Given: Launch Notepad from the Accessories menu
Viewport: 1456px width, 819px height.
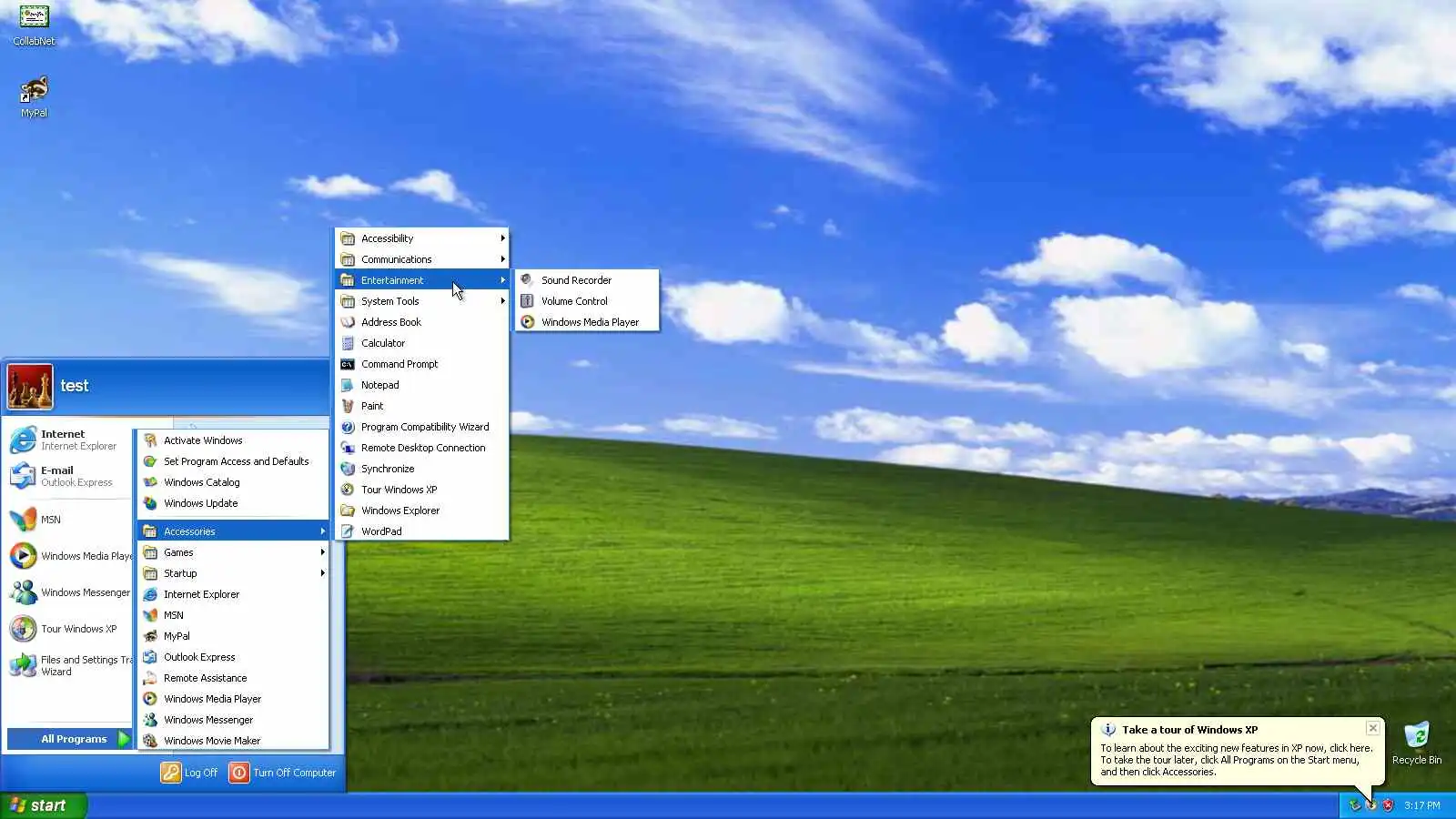Looking at the screenshot, I should pyautogui.click(x=422, y=385).
